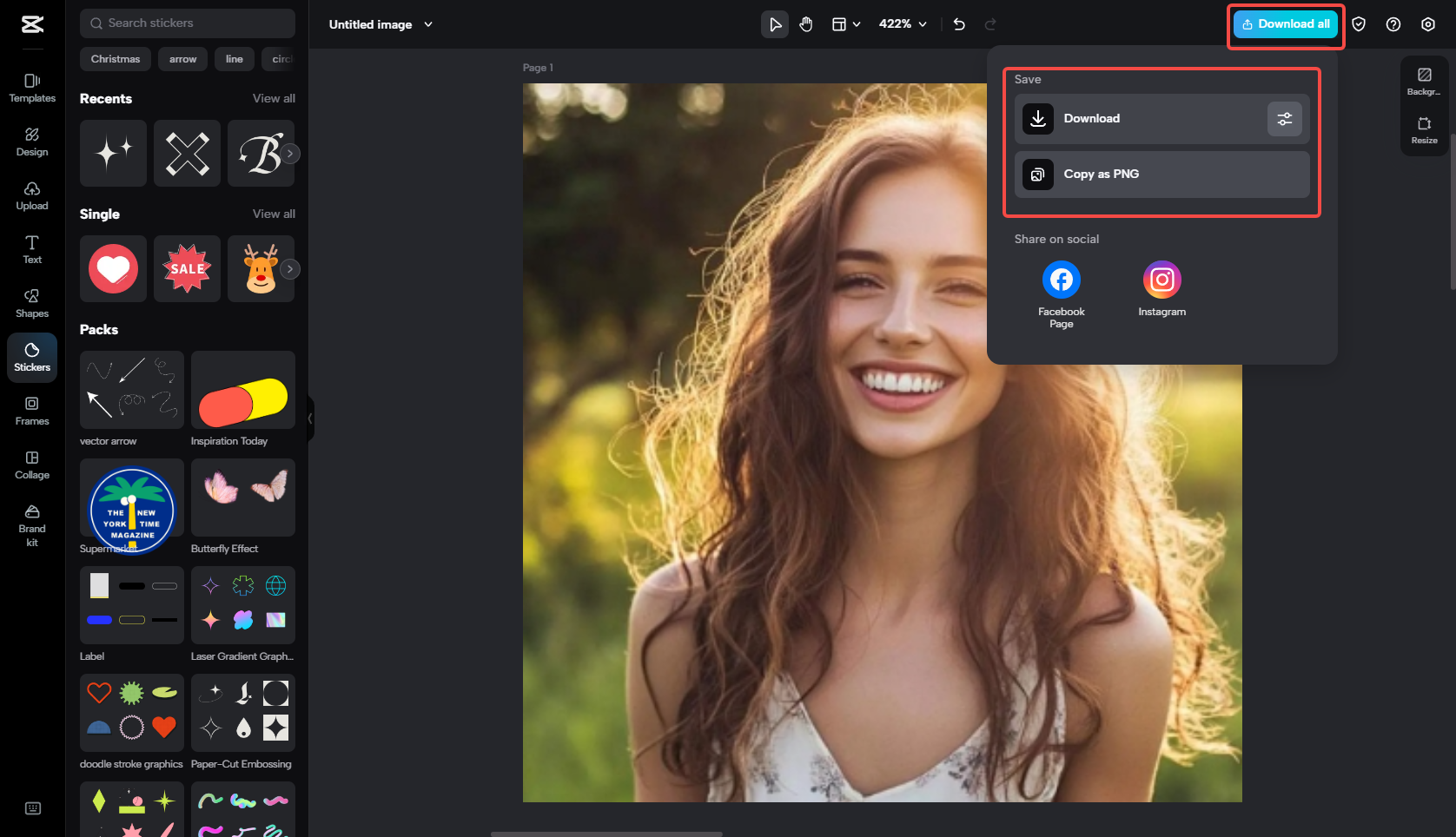
Task: Click the undo arrow icon
Action: (x=959, y=24)
